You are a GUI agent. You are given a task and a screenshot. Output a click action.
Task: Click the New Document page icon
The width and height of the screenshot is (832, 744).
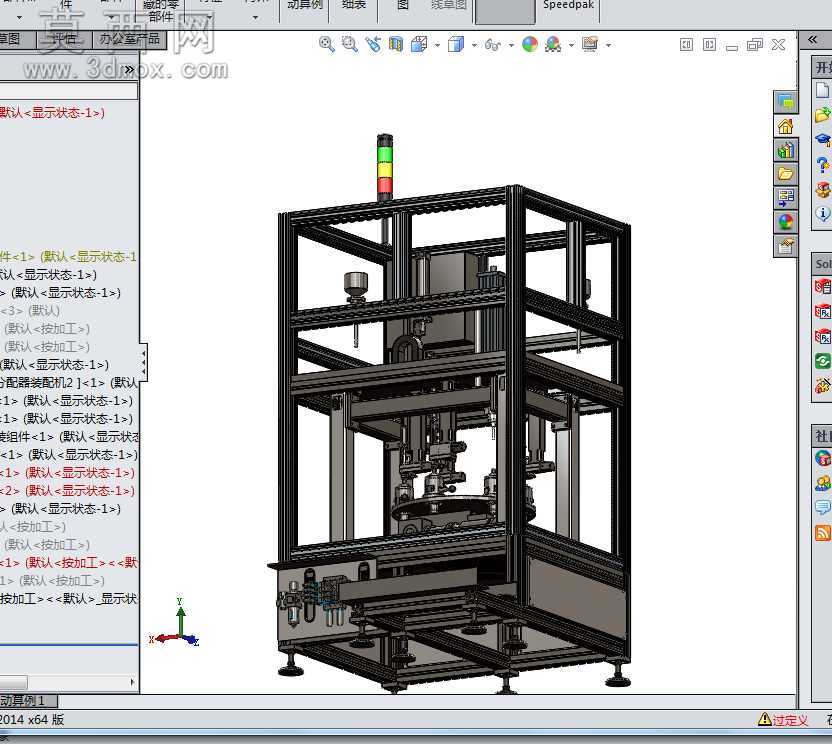(x=822, y=90)
